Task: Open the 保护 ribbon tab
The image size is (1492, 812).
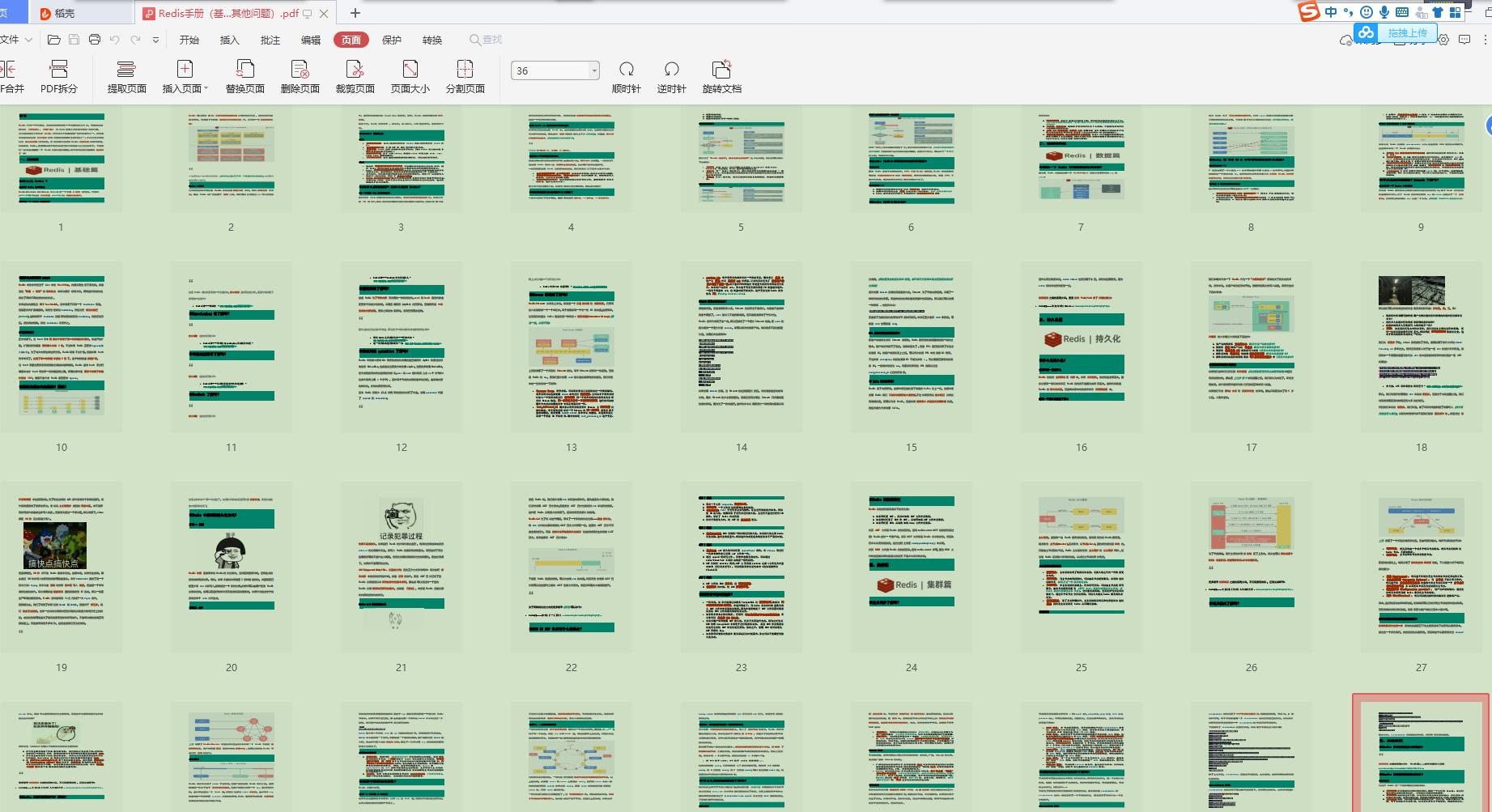Action: 392,40
